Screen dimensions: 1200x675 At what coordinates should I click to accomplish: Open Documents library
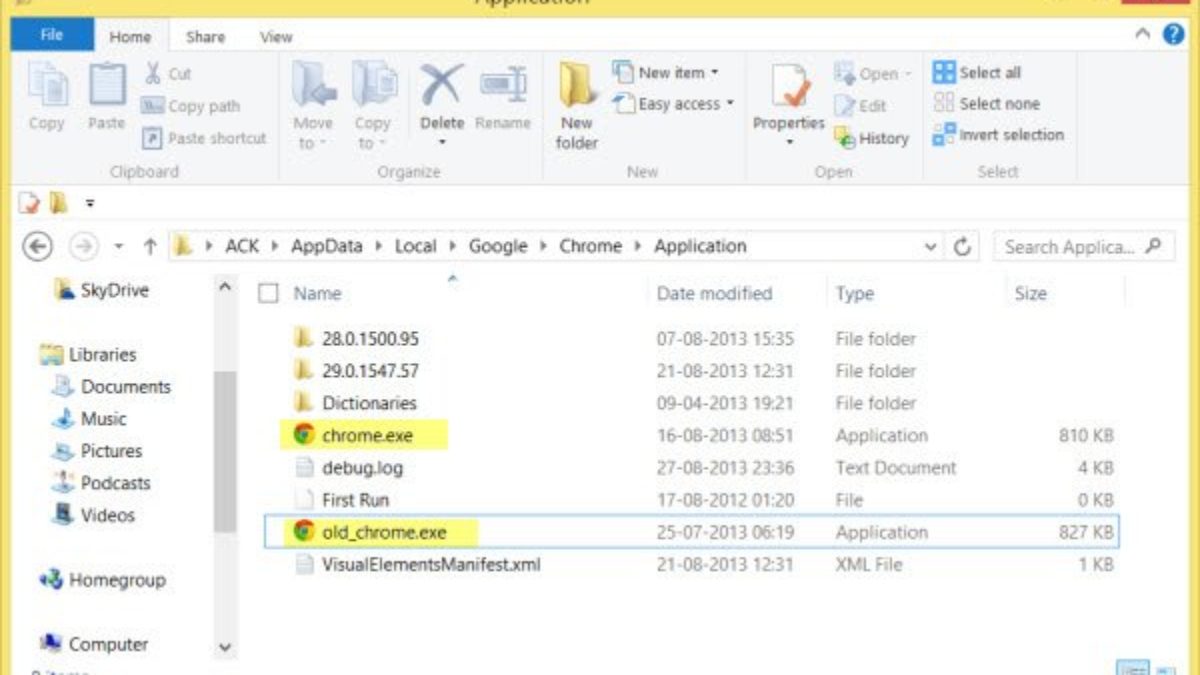pos(112,386)
